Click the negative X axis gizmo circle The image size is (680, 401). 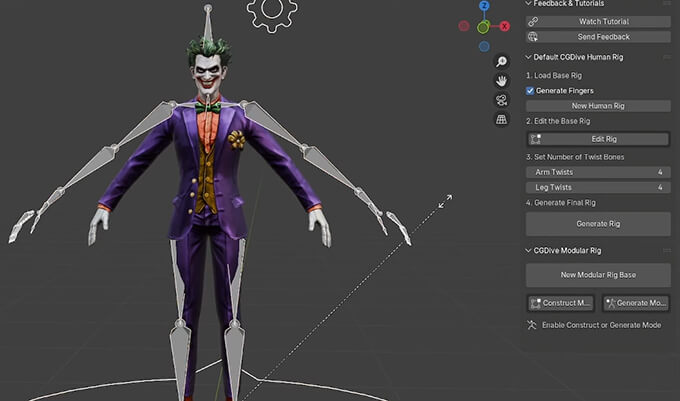click(x=464, y=27)
